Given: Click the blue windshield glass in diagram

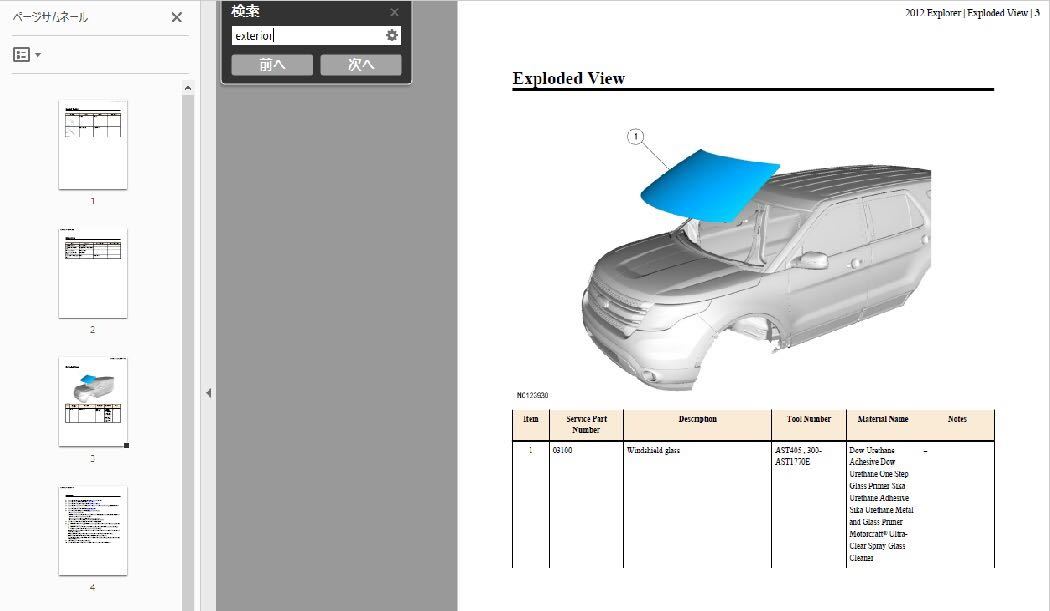Looking at the screenshot, I should (710, 186).
